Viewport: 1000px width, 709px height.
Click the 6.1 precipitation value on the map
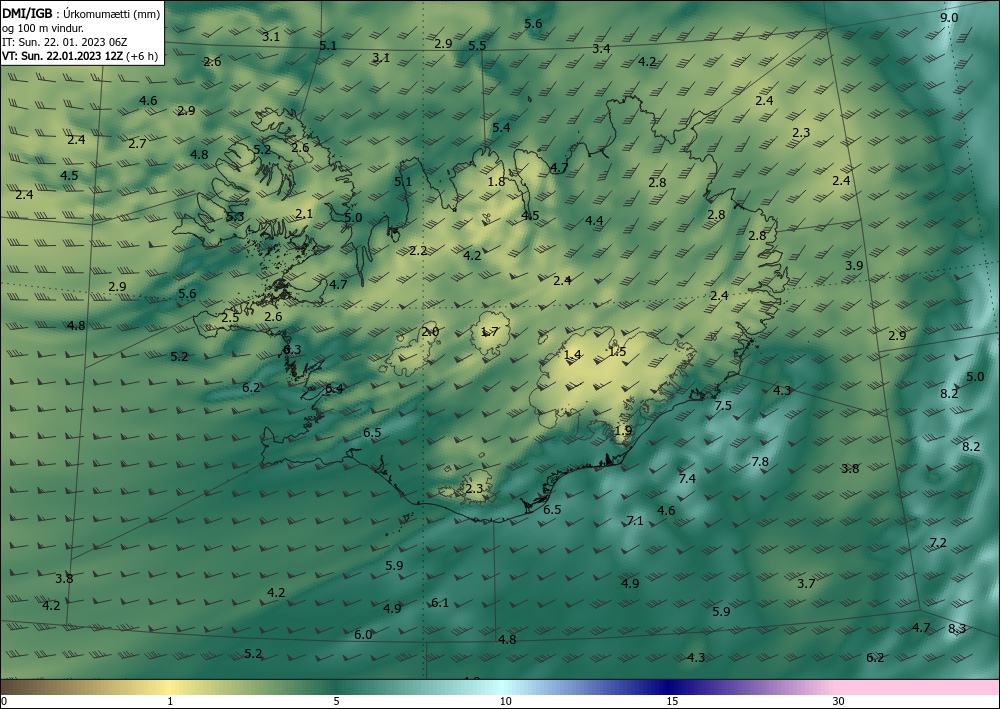(x=439, y=603)
